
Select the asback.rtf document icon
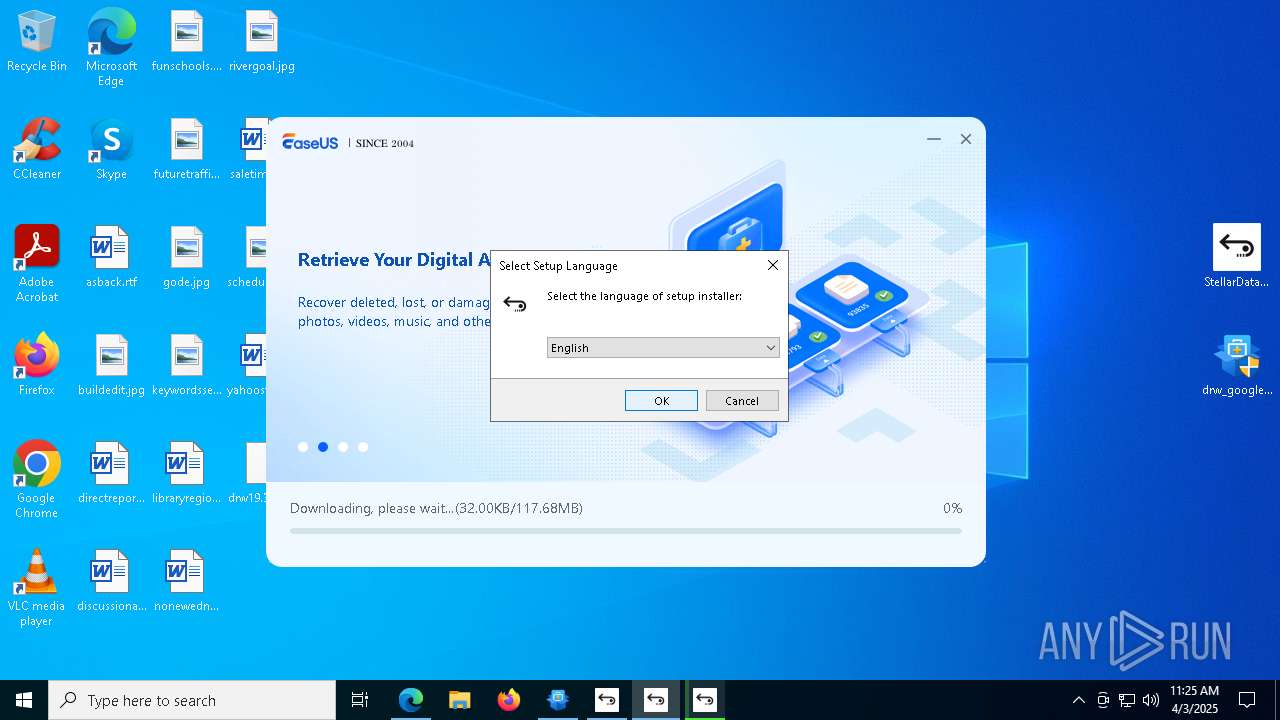pos(111,258)
